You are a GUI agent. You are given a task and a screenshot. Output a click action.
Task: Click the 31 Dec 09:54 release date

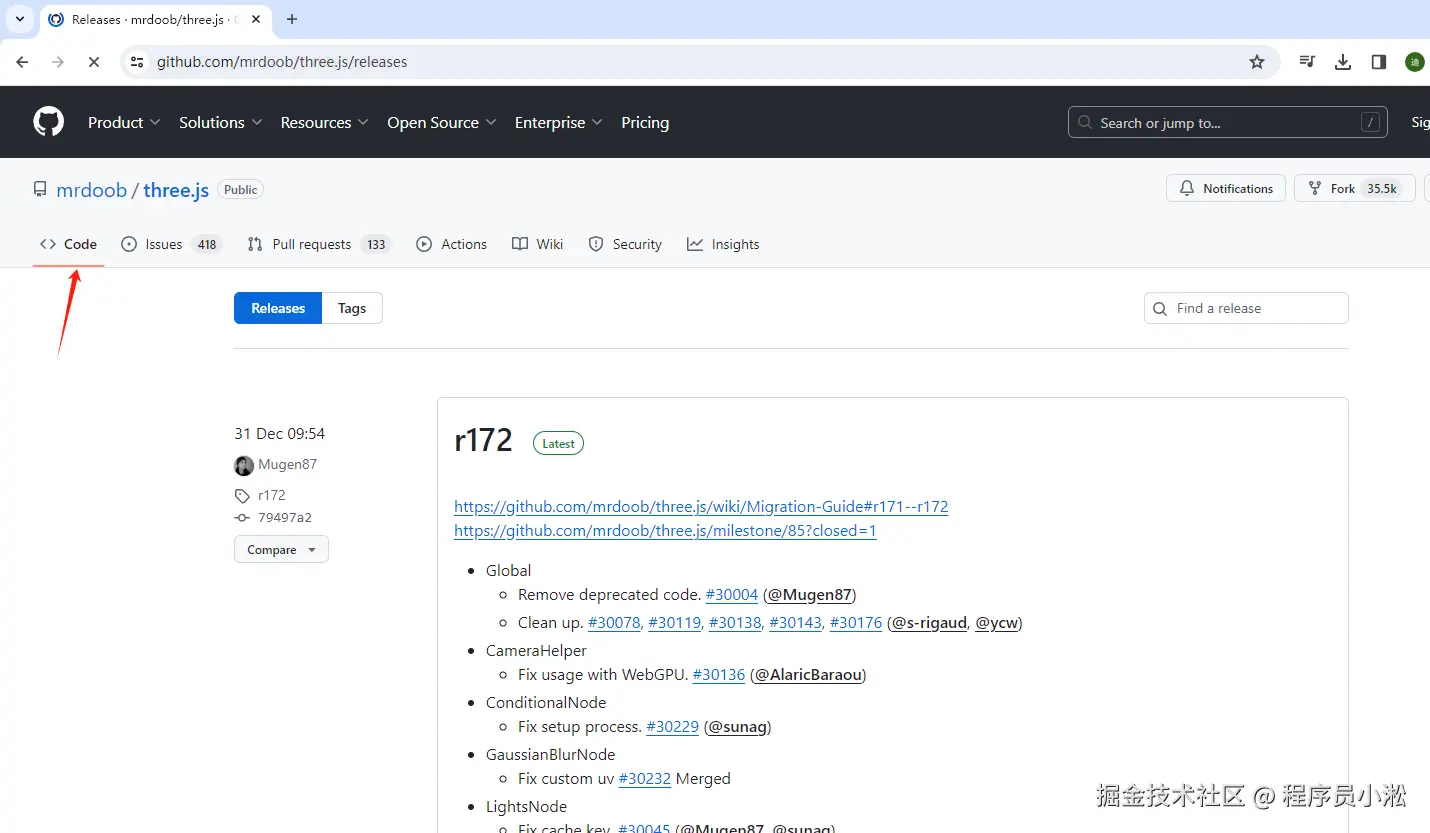(280, 433)
